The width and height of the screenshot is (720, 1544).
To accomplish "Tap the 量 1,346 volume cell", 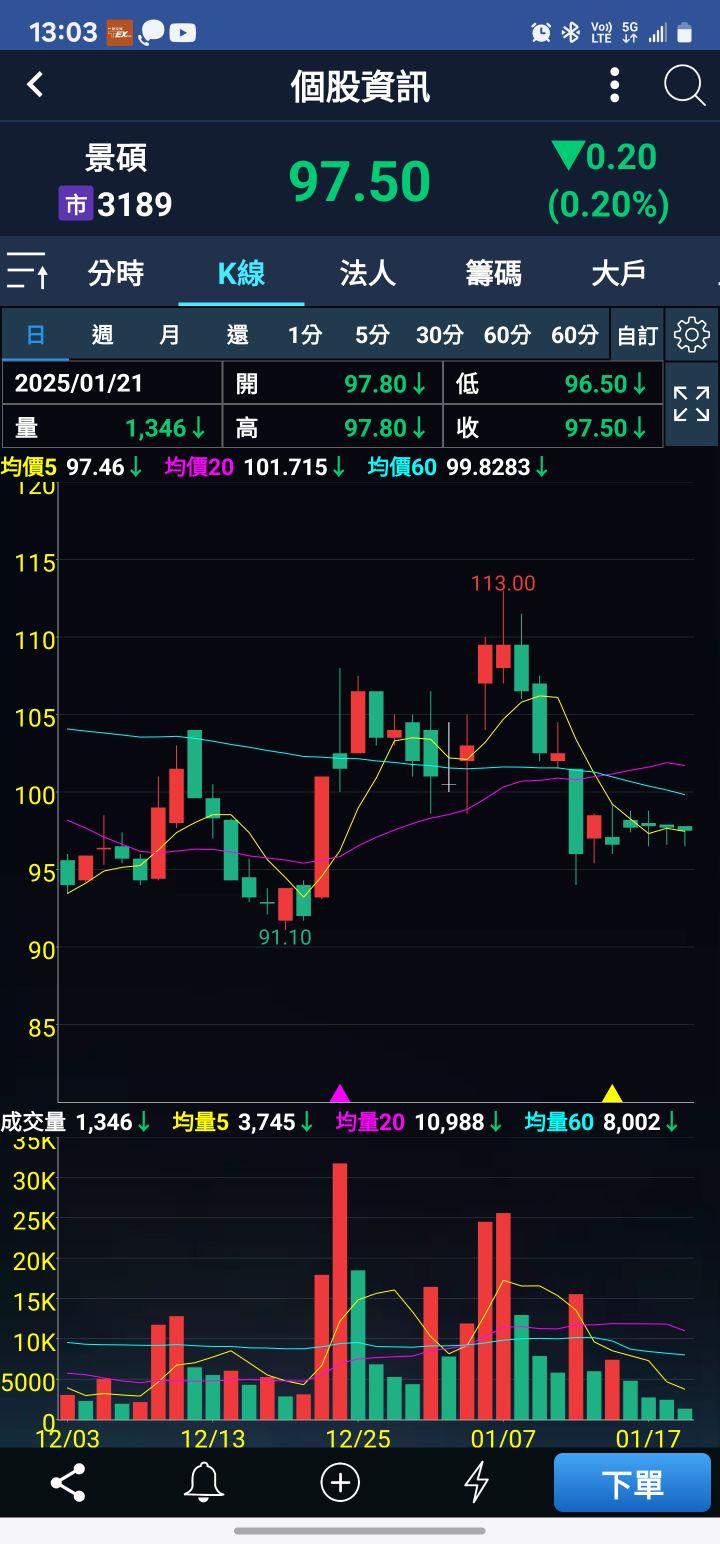I will pos(112,427).
